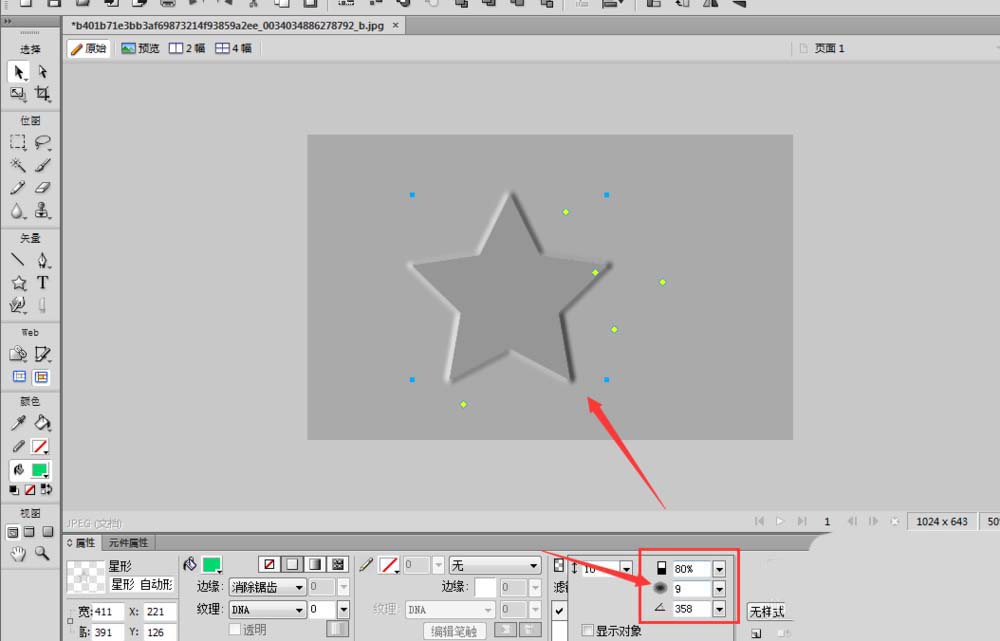
Task: Open the fill texture amount dropdown arrow
Action: click(343, 610)
